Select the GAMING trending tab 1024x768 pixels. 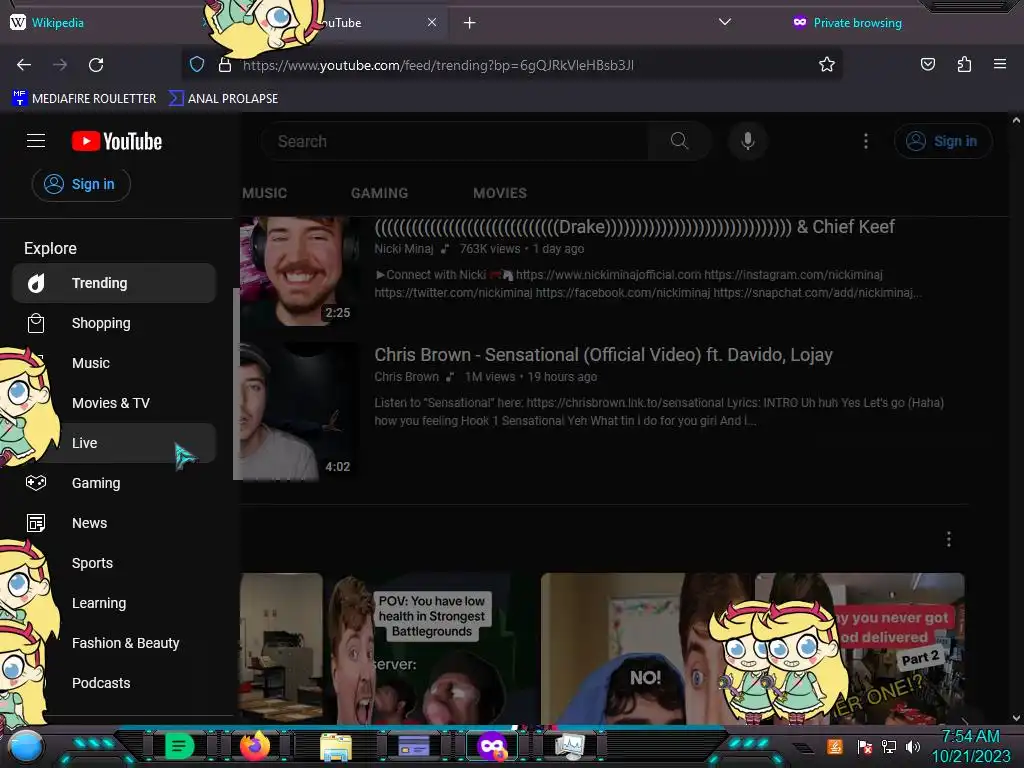click(x=379, y=193)
